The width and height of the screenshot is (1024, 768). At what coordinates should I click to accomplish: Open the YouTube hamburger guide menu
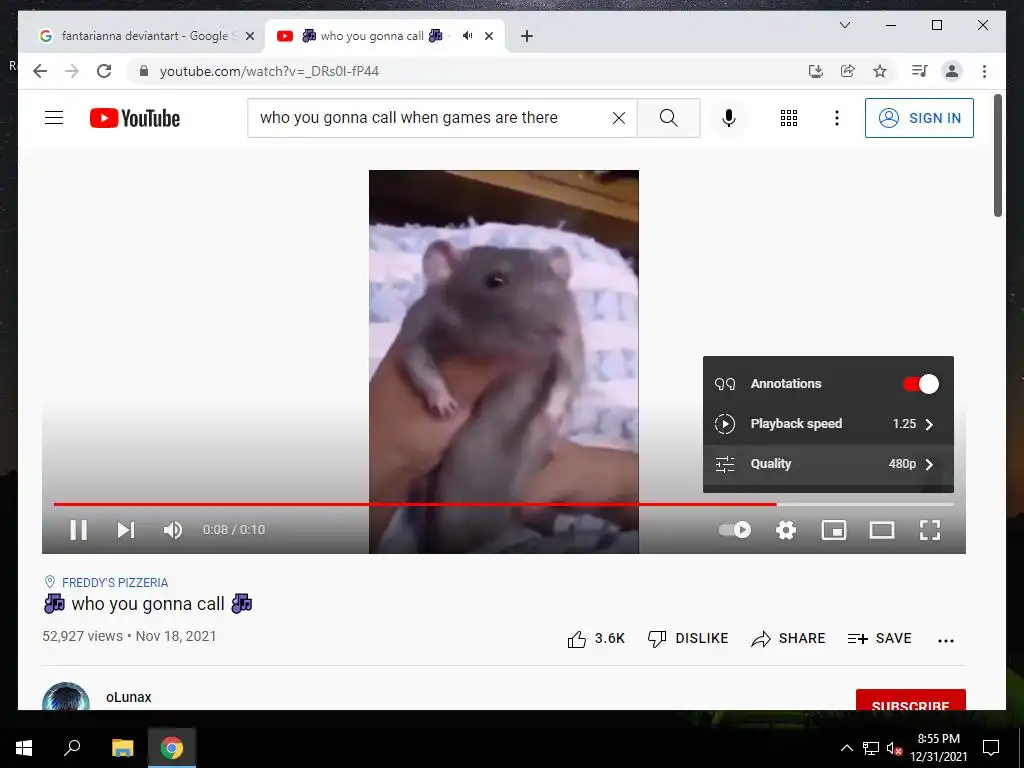[x=54, y=118]
